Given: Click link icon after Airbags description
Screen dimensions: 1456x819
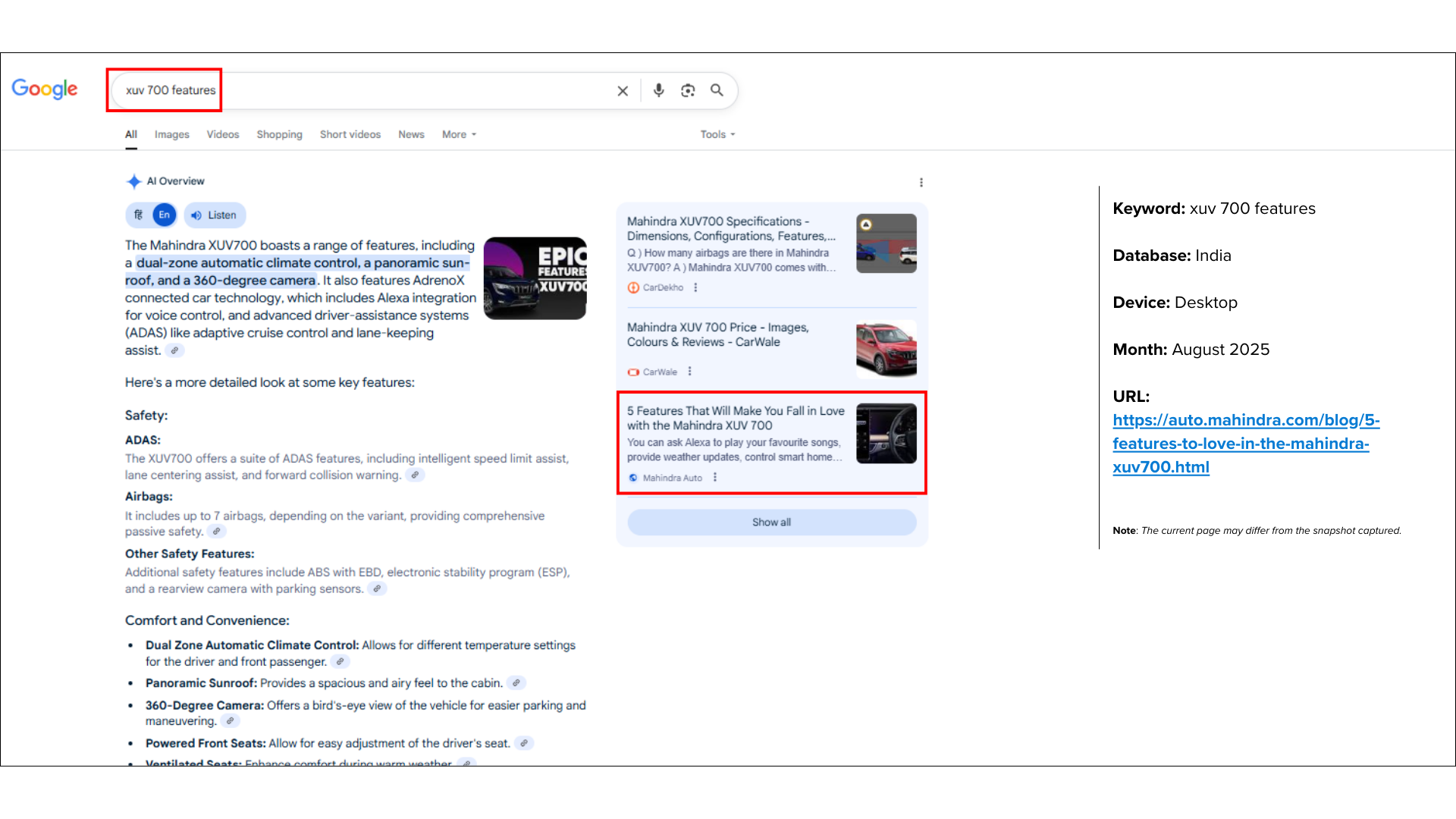Looking at the screenshot, I should pos(217,532).
